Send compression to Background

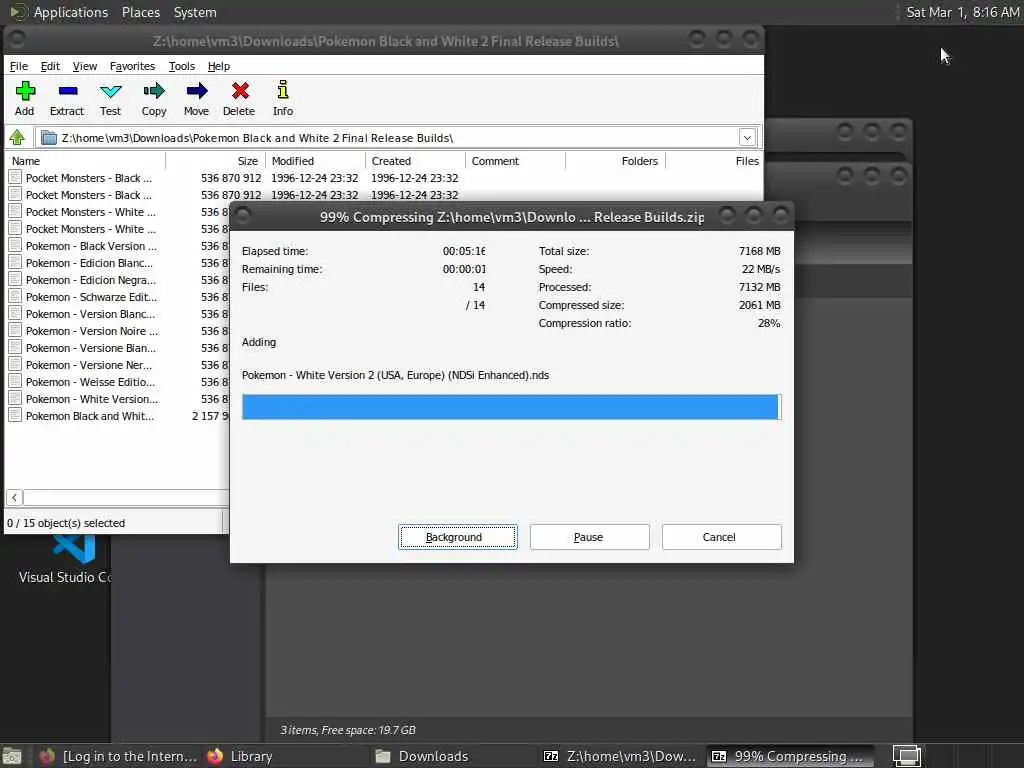[458, 537]
